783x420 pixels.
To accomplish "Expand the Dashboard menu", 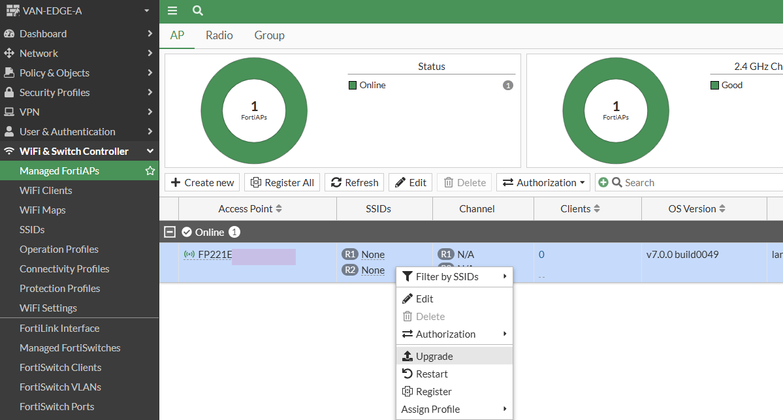I will click(79, 33).
